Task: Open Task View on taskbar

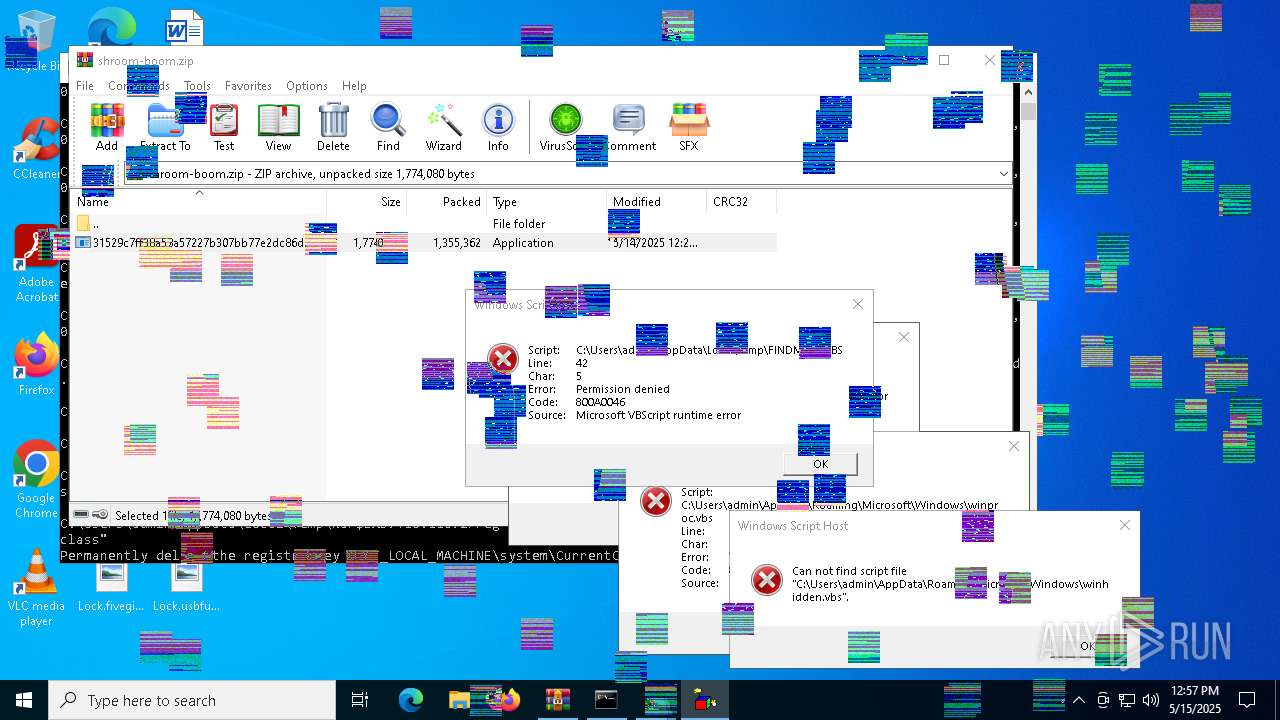Action: coord(360,700)
